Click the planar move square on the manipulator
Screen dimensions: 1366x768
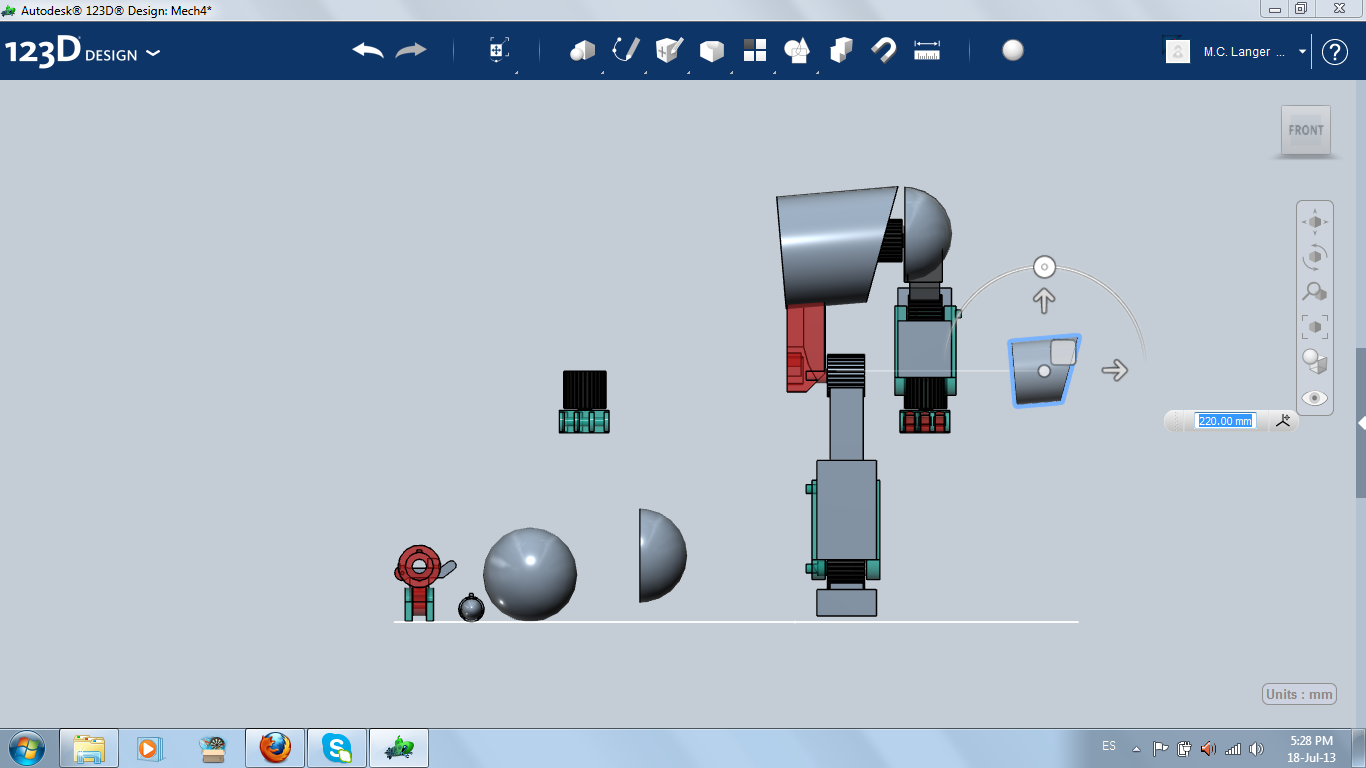tap(1063, 352)
